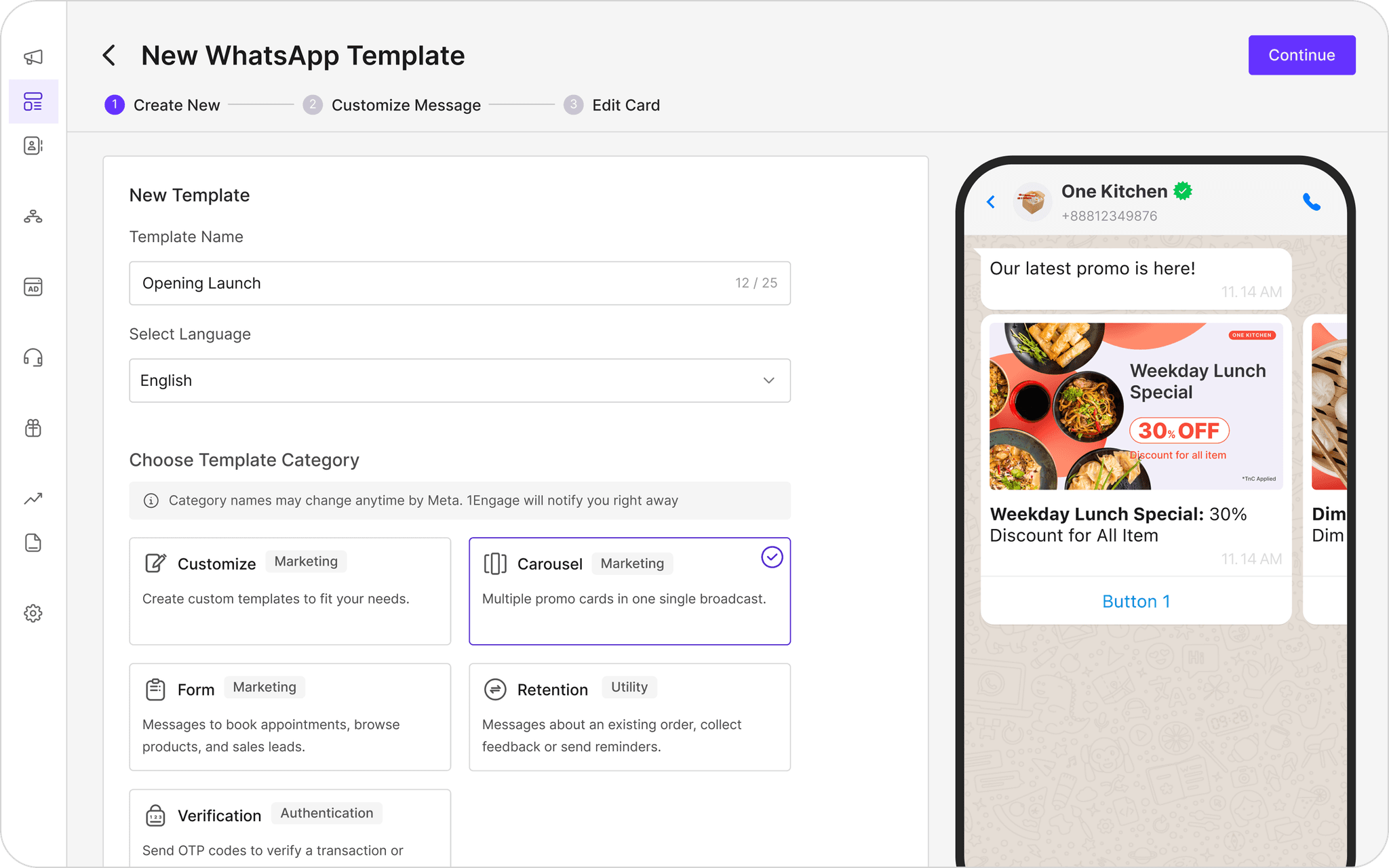Click Button 1 in the preview card
The image size is (1389, 868).
click(1136, 601)
